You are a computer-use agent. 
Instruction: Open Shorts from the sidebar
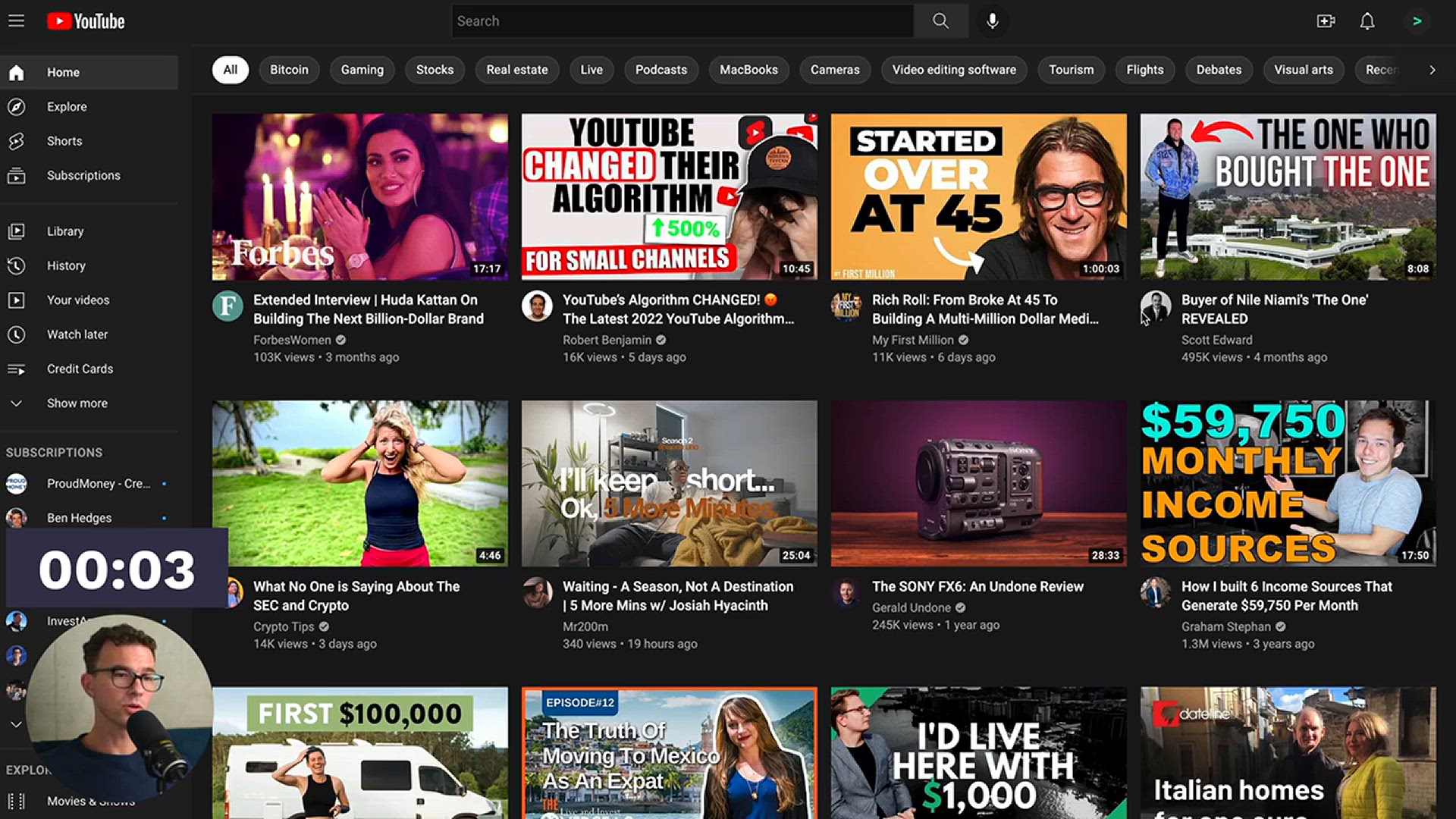(x=89, y=141)
